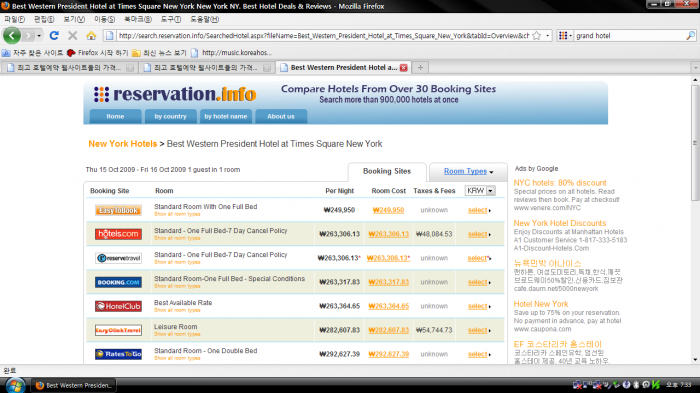The image size is (700, 393).
Task: Open the 도움말 (Help) menu
Action: (x=204, y=19)
